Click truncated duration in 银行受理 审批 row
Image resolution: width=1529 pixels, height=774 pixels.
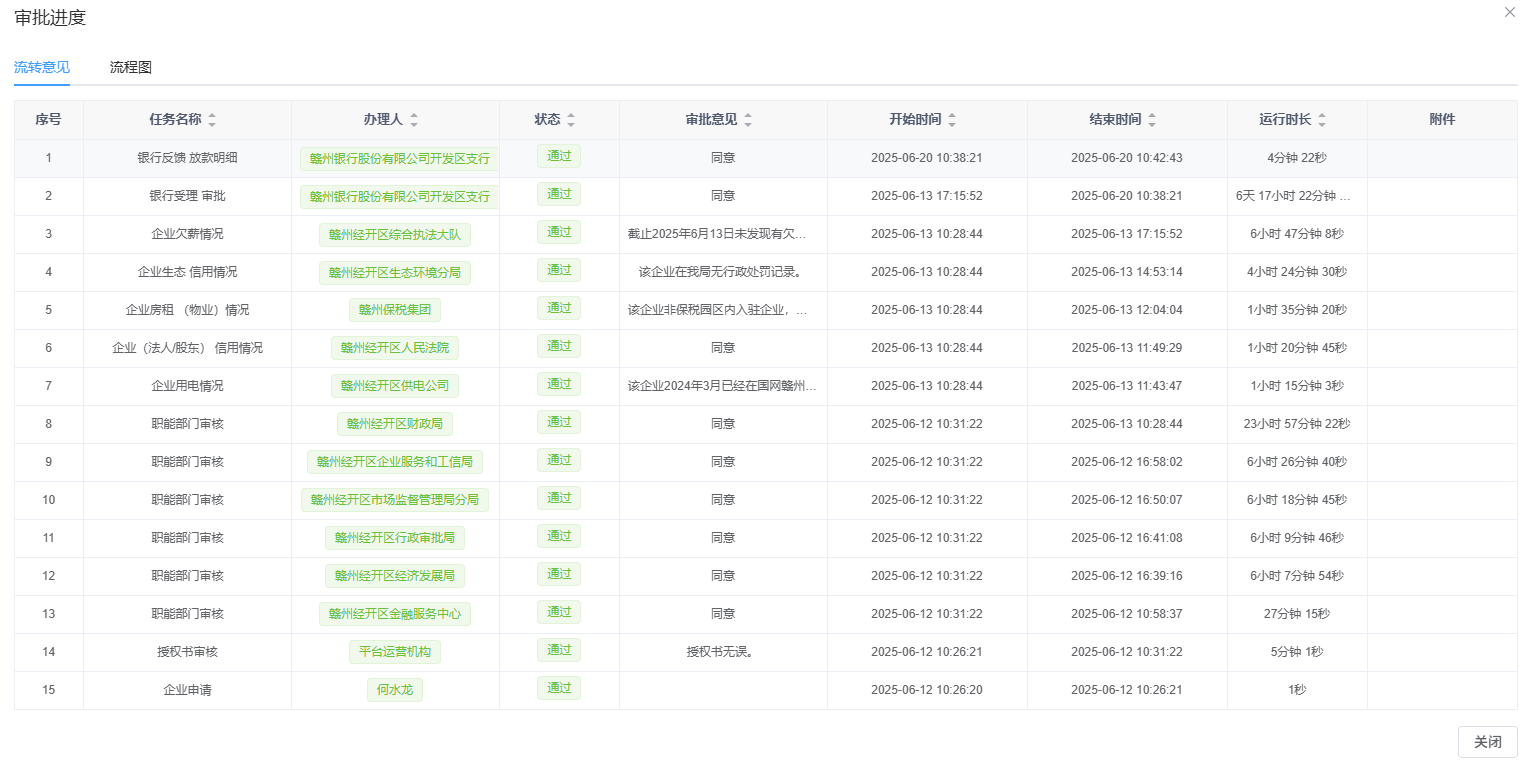1296,196
